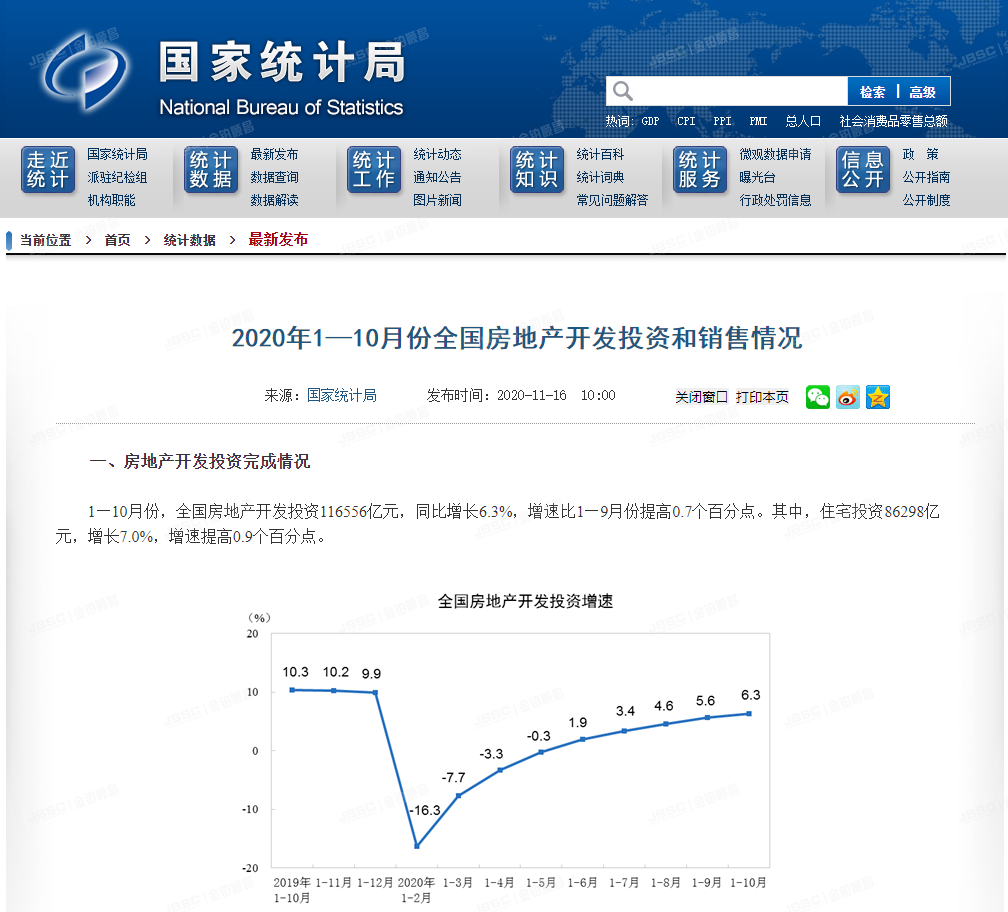Open advanced search via 高级 button
The width and height of the screenshot is (1008, 912).
(x=925, y=90)
